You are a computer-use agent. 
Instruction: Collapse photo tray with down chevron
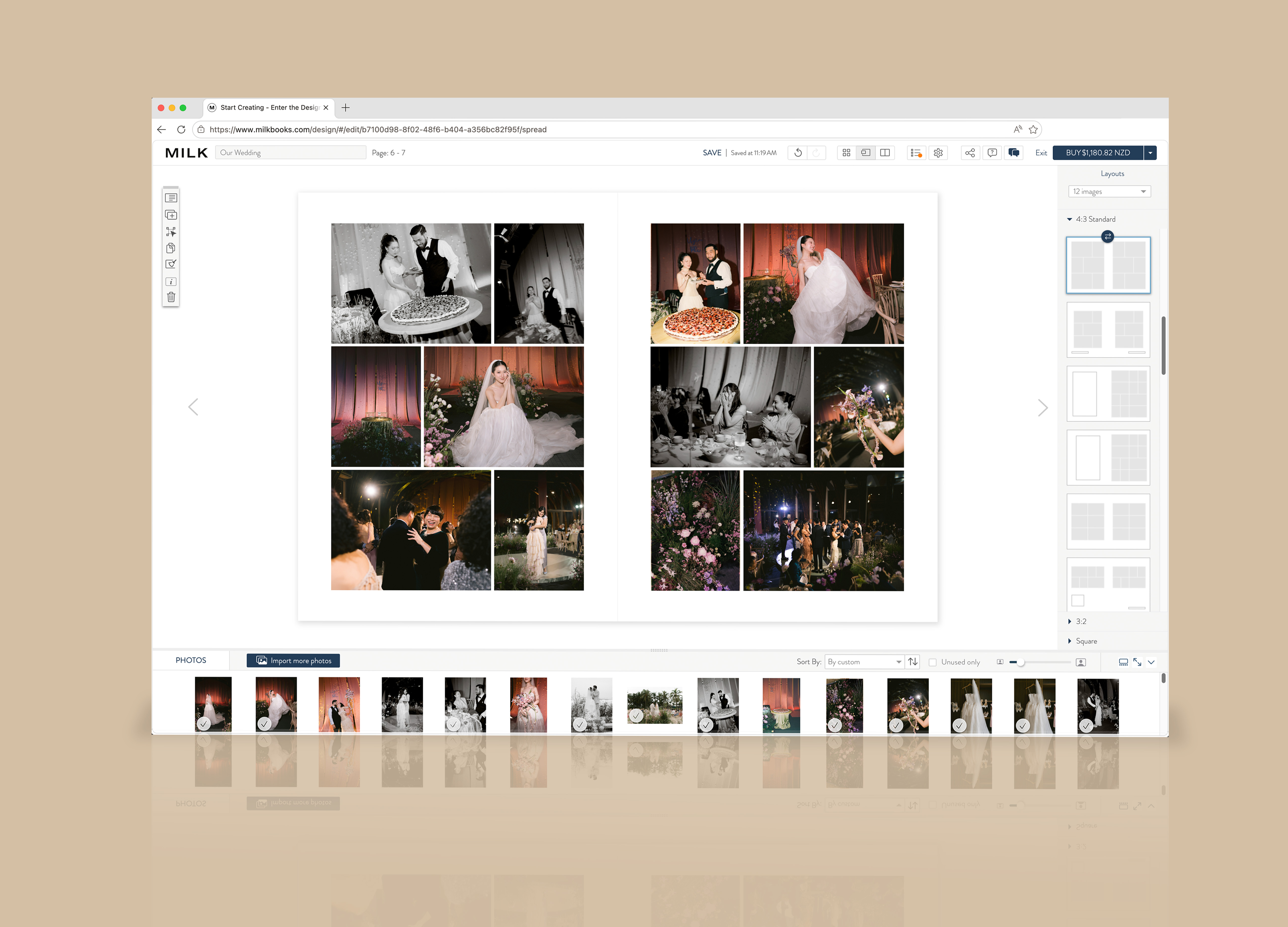(x=1151, y=662)
